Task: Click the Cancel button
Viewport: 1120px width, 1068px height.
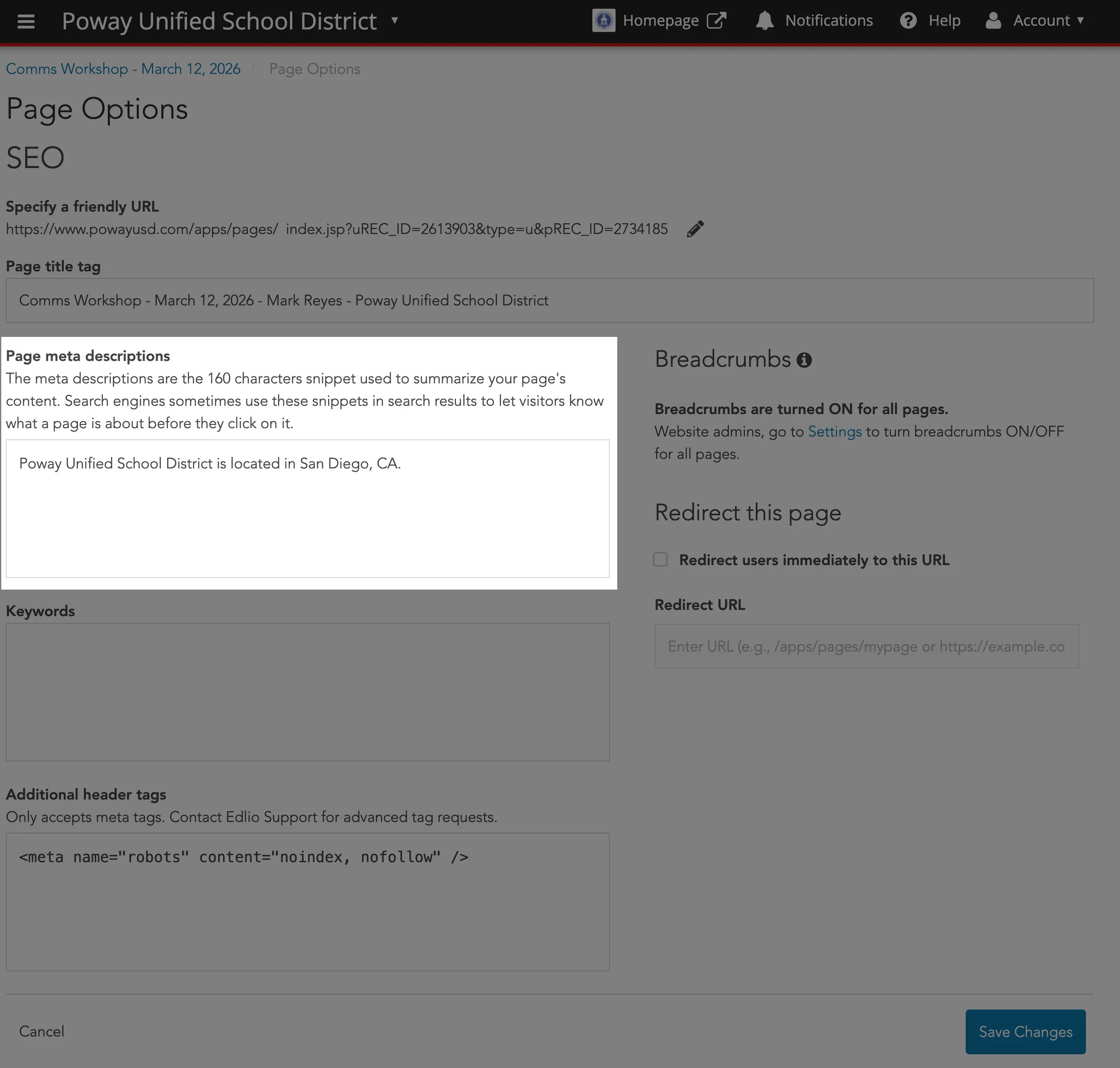Action: 41,1031
